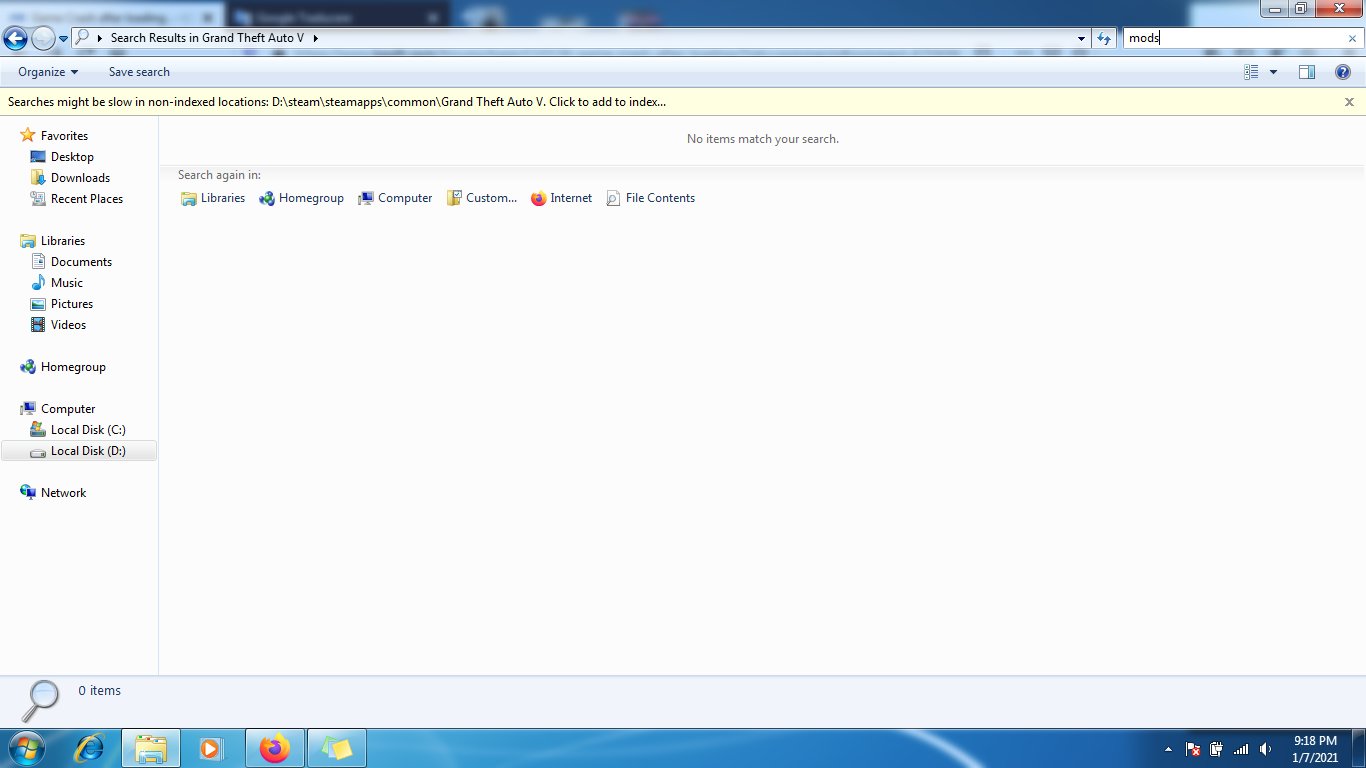Clear the 'mods' search with the X

1353,38
